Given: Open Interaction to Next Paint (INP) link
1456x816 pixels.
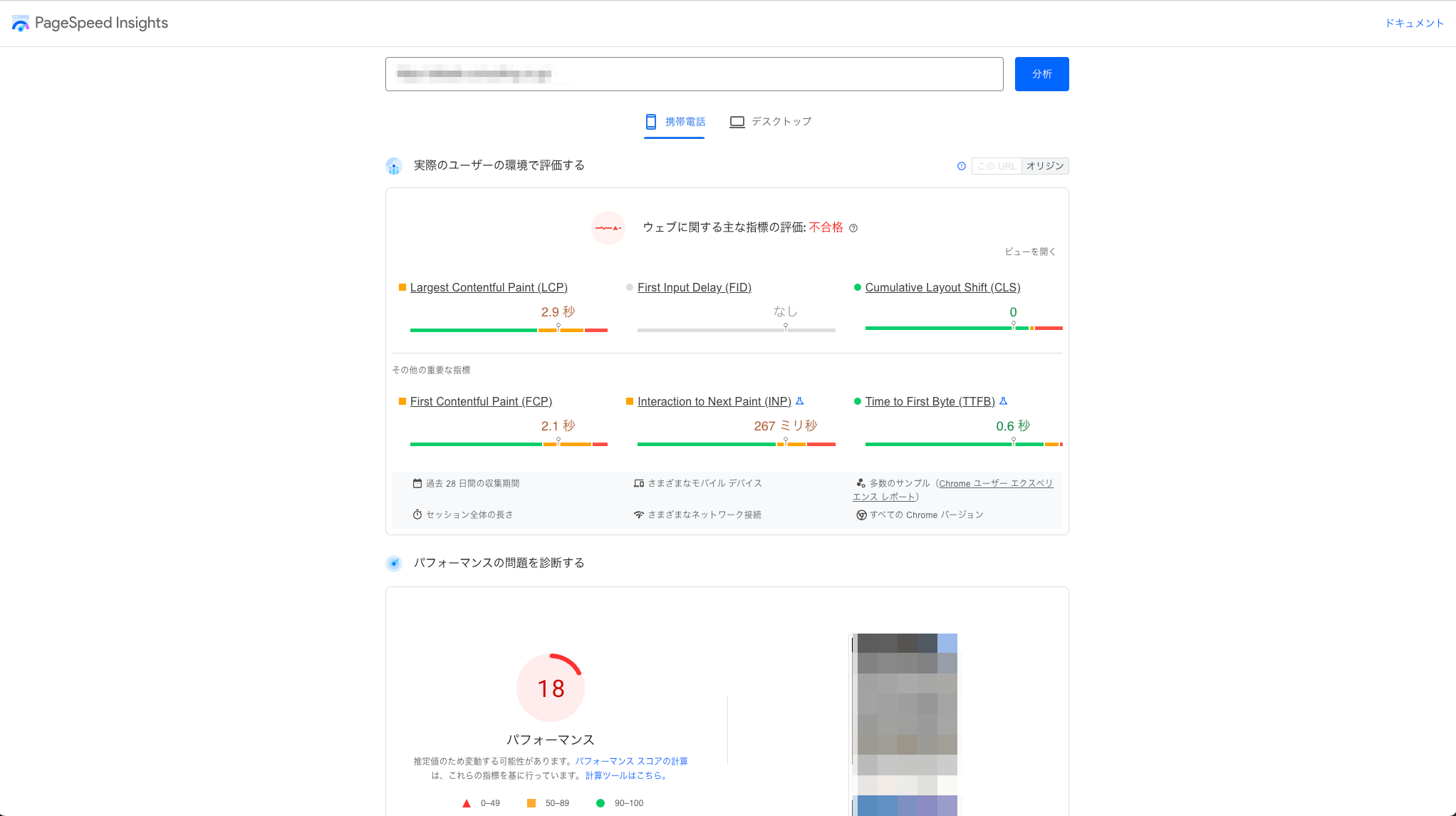Looking at the screenshot, I should point(714,401).
